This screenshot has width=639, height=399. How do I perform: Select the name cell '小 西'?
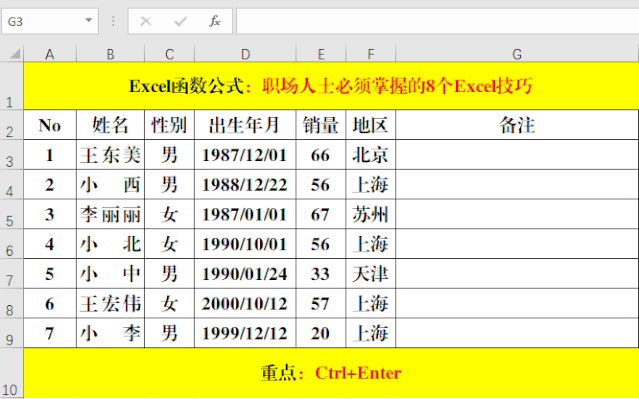(110, 185)
